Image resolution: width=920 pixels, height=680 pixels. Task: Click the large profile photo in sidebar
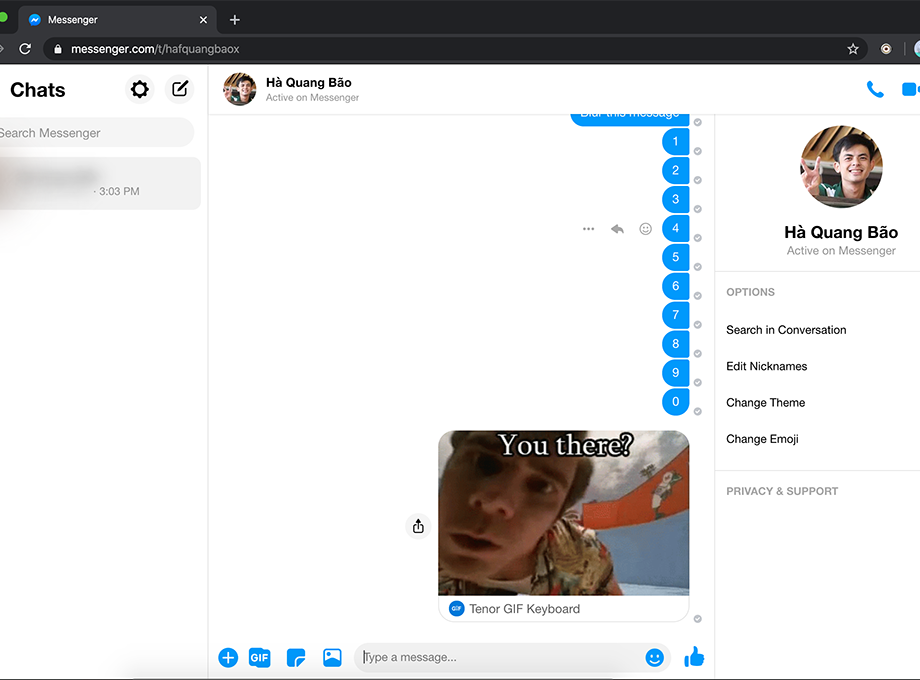click(x=841, y=167)
